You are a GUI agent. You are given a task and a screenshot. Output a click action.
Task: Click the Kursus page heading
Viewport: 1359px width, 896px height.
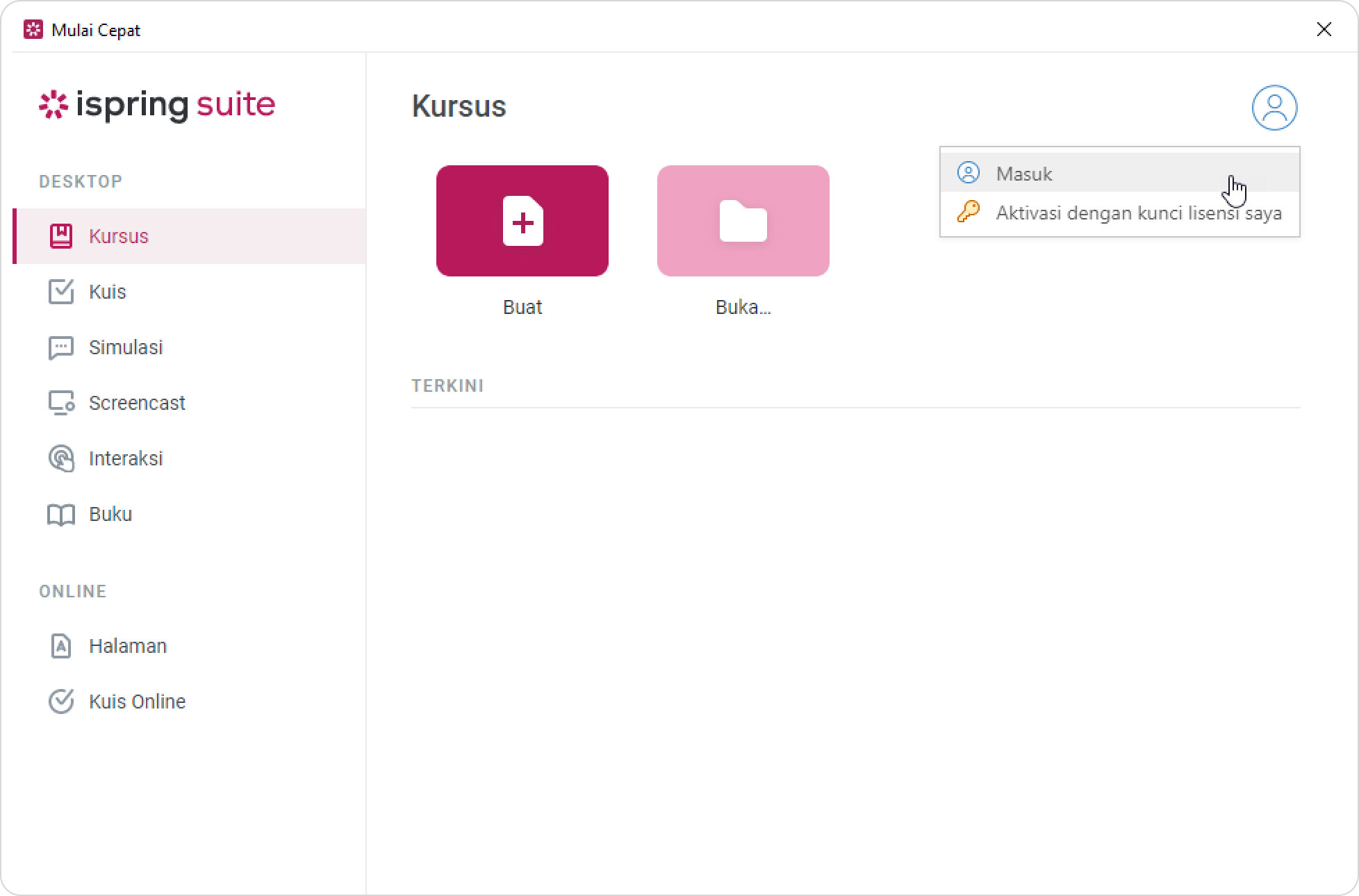[459, 106]
